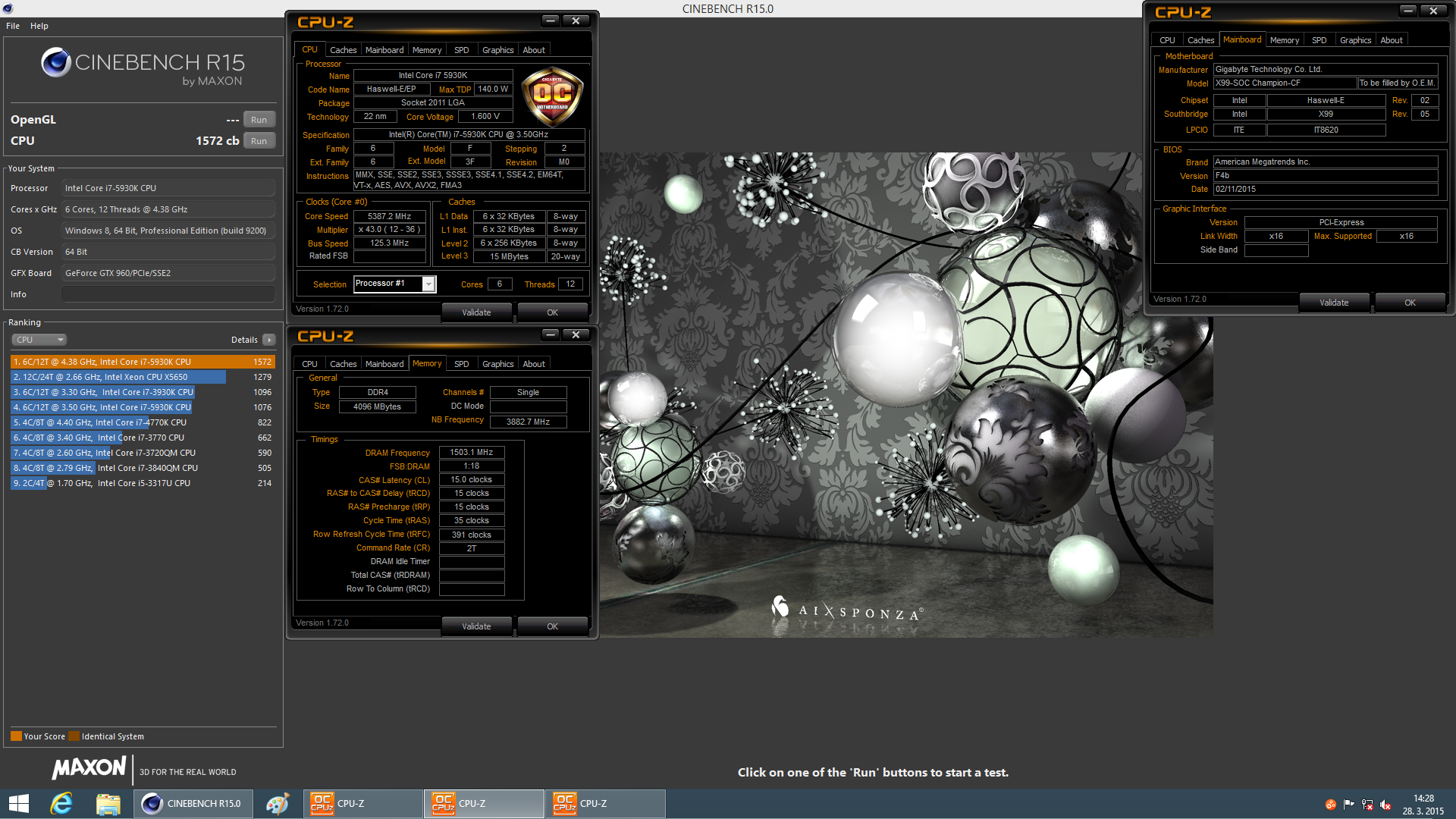Open About tab in the Mainboard CPU-Z window
Image resolution: width=1456 pixels, height=819 pixels.
pos(1391,40)
